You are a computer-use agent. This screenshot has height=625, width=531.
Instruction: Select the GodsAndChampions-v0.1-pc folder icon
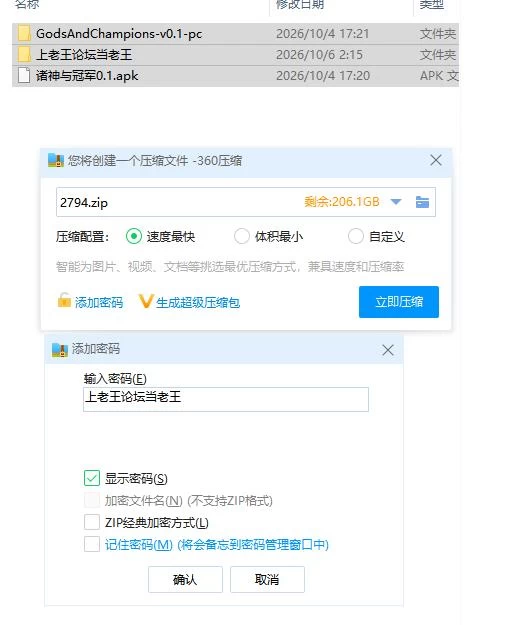coord(24,33)
